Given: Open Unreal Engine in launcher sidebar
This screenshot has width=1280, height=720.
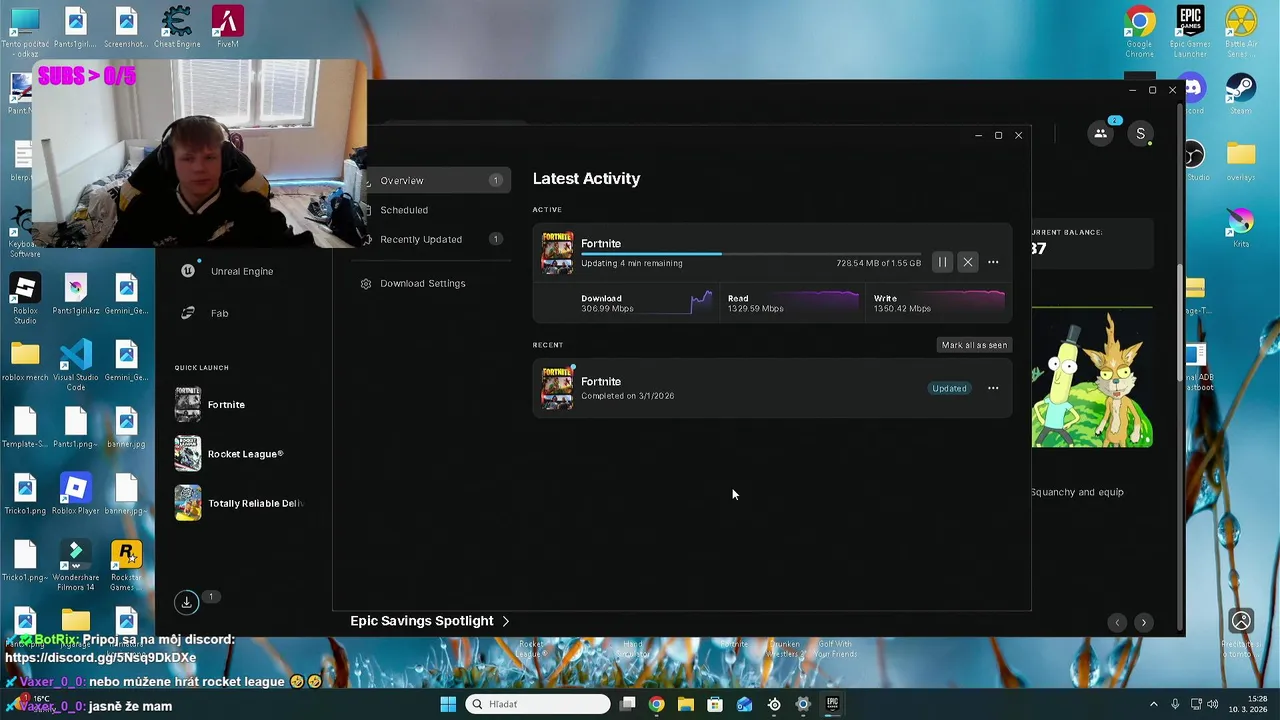Looking at the screenshot, I should [x=242, y=271].
